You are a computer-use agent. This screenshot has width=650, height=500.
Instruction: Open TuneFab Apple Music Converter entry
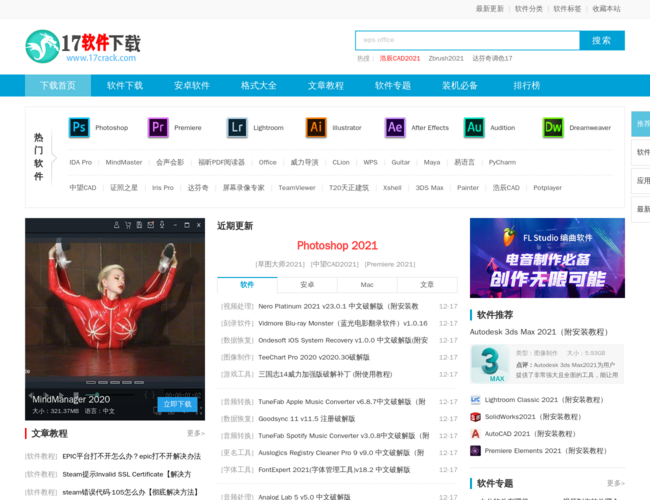coord(342,402)
